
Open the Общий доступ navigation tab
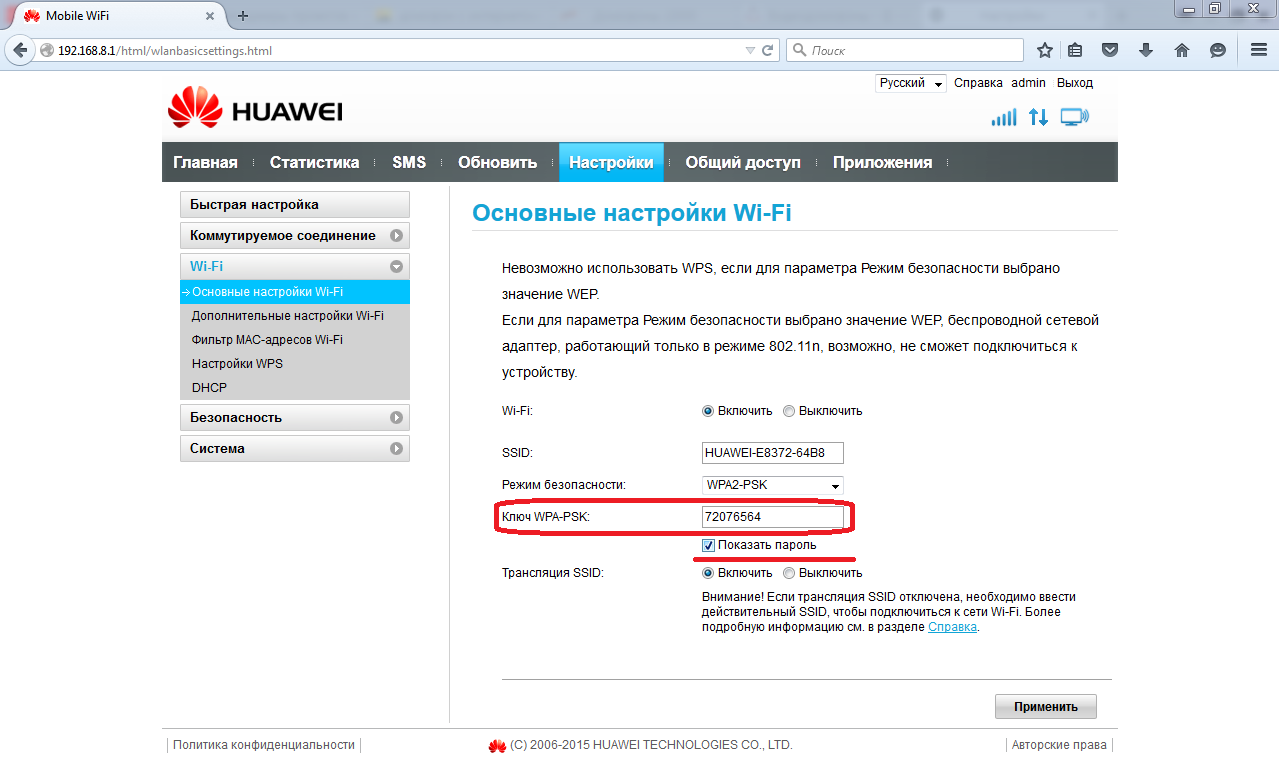click(x=743, y=162)
